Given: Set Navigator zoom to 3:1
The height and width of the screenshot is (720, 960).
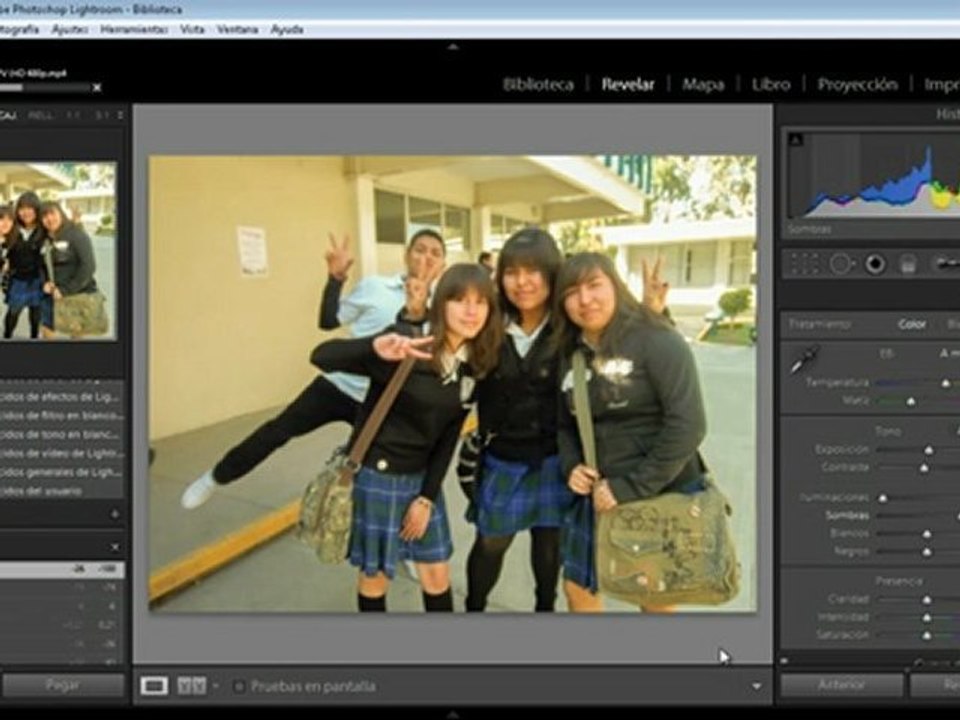Looking at the screenshot, I should point(102,115).
